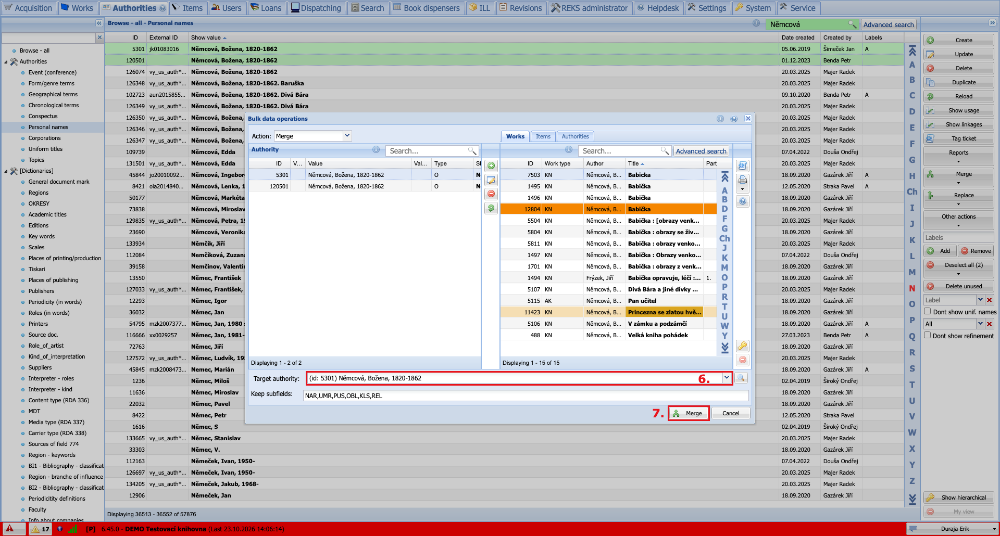Click letter N in the main alphabet index
Viewport: 1000px width, 536px height.
point(912,288)
